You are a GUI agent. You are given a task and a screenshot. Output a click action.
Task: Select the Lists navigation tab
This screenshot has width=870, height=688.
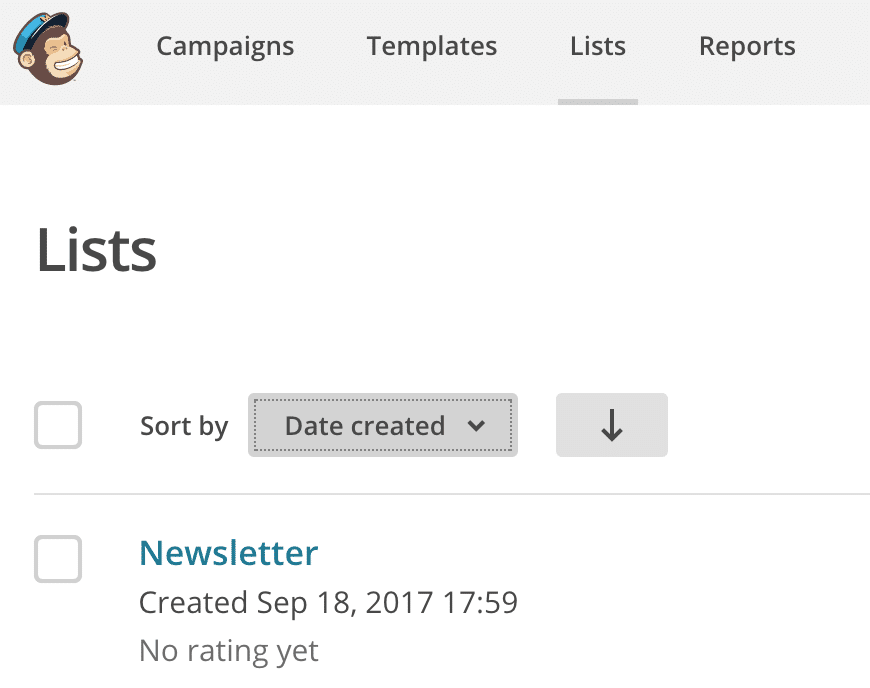click(598, 46)
